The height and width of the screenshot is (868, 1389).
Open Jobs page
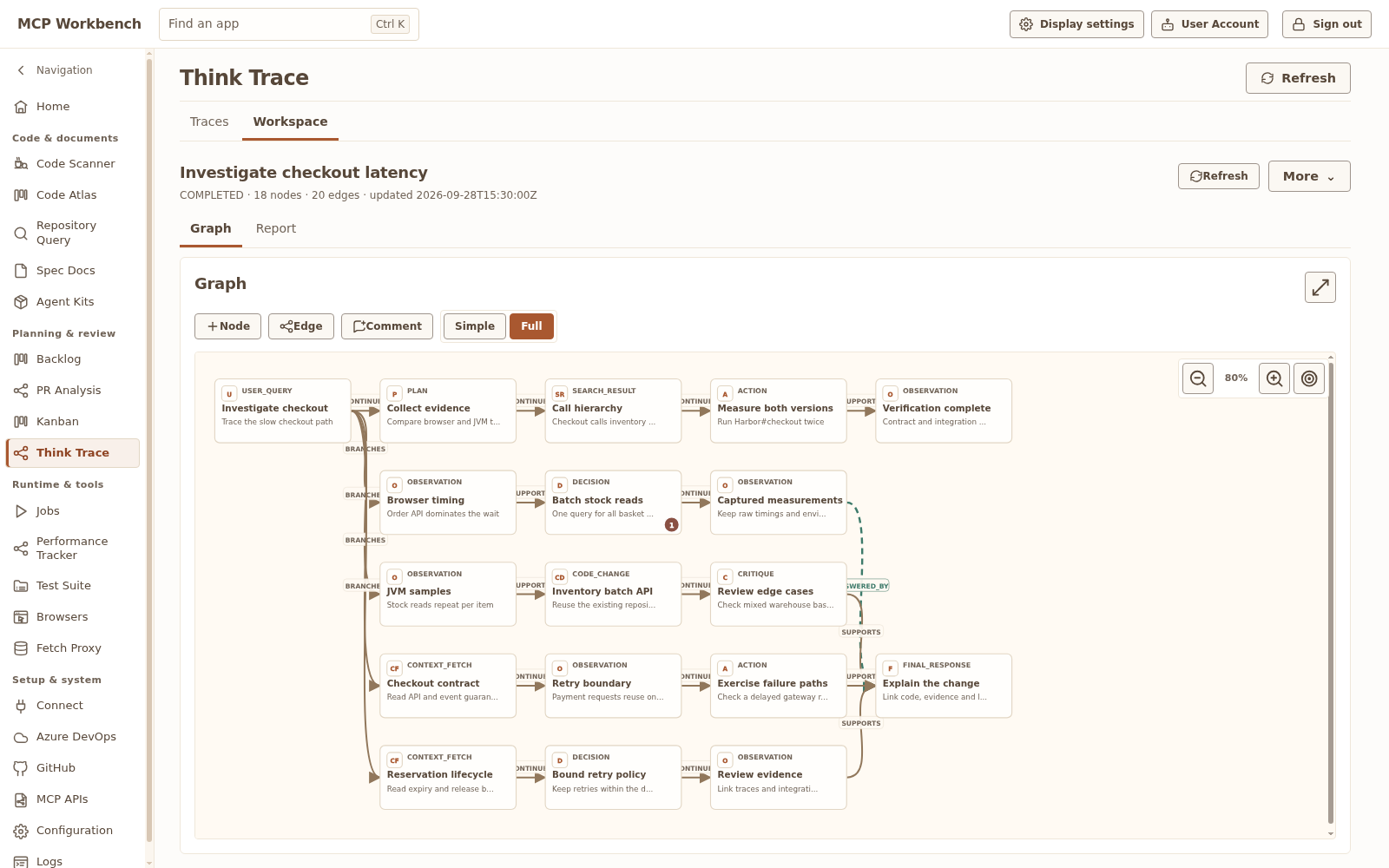point(73,511)
